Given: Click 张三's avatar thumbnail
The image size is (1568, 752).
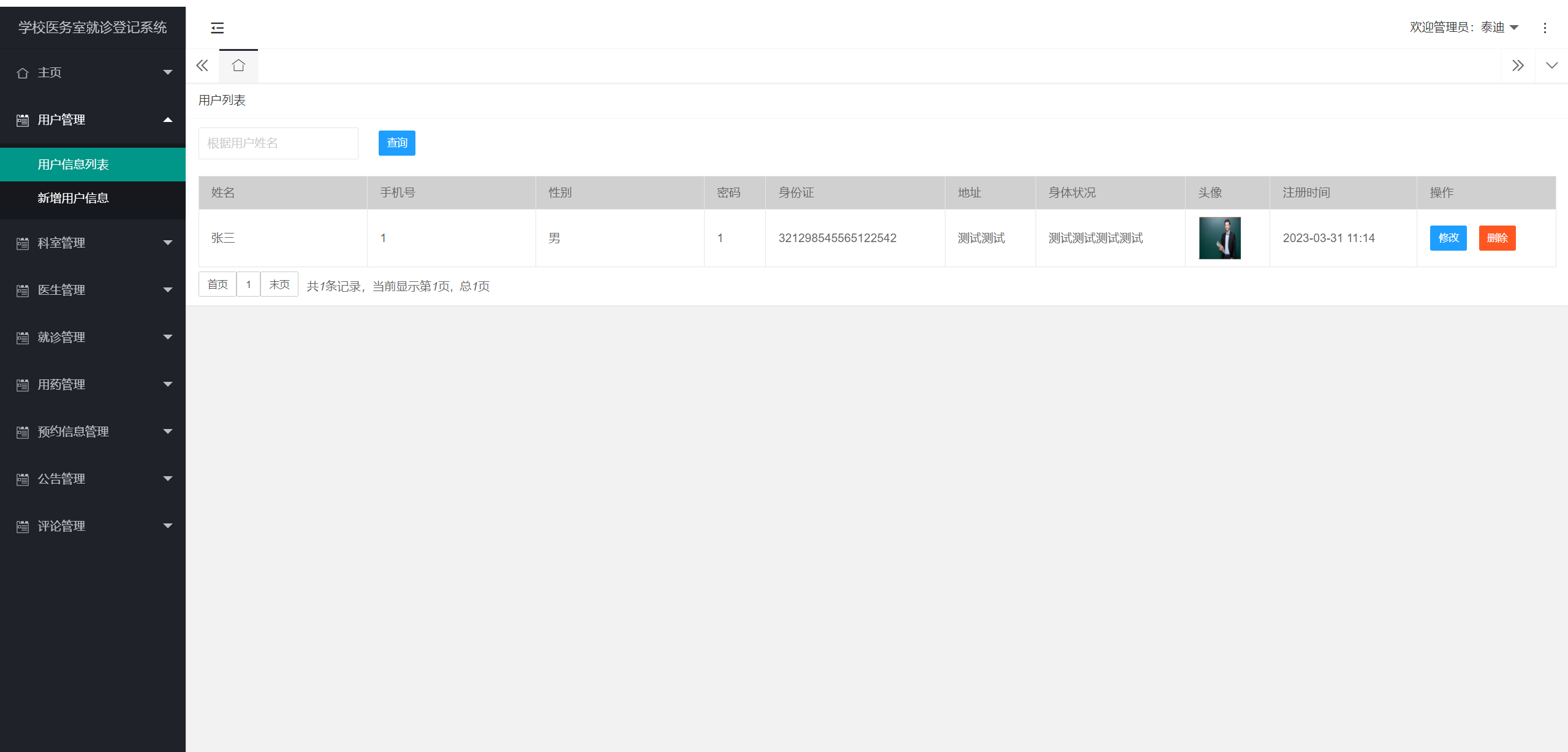Looking at the screenshot, I should 1219,238.
